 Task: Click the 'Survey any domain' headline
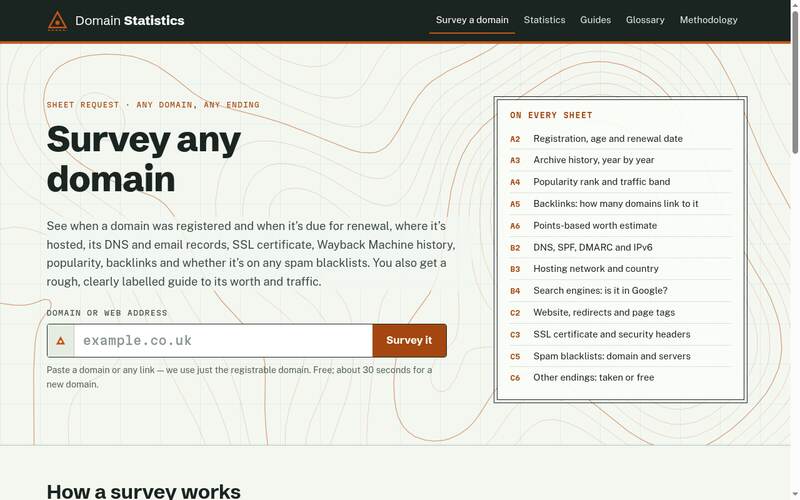(143, 159)
